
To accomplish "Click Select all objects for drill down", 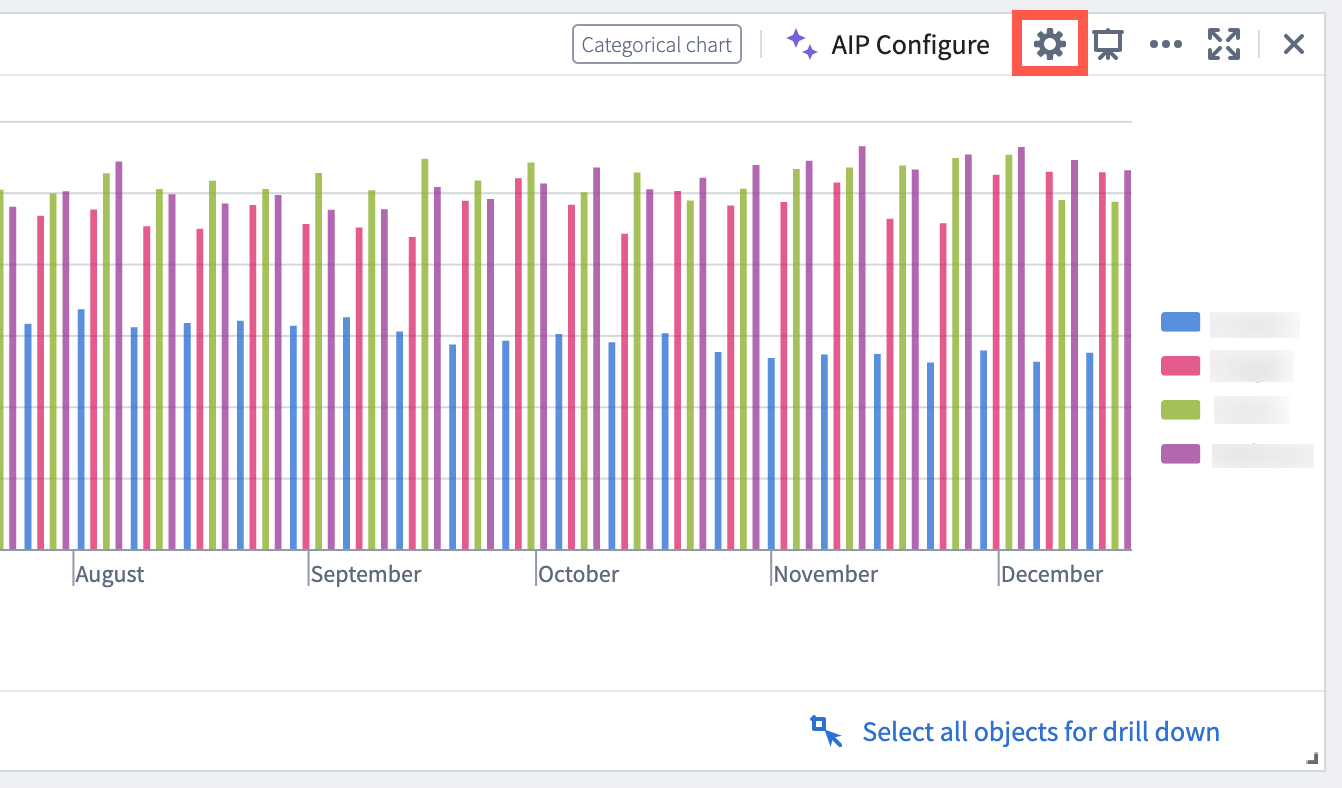I will click(x=1041, y=732).
